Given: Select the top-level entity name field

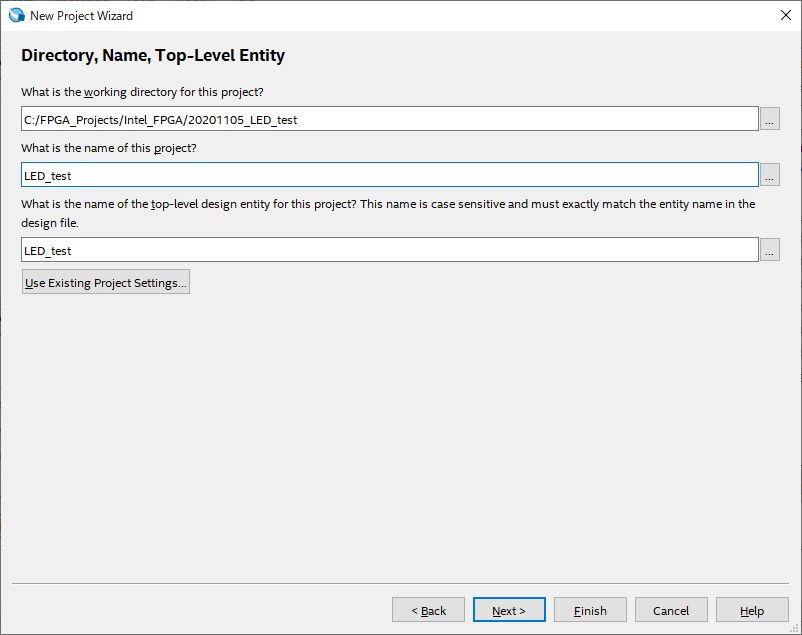Looking at the screenshot, I should click(390, 250).
